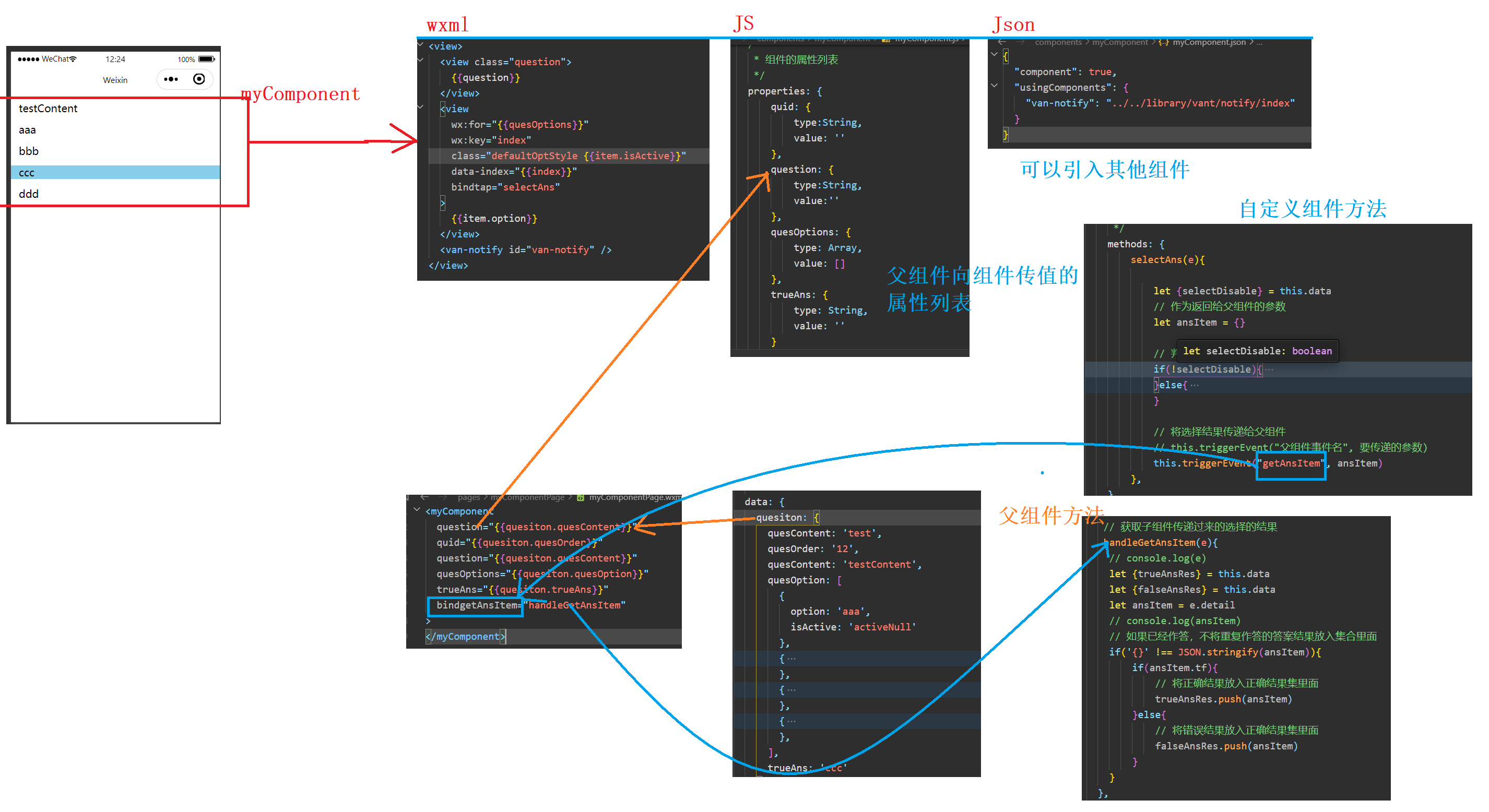The width and height of the screenshot is (1489, 812).
Task: Click back arrow in myComponent.json editor header
Action: click(x=1002, y=42)
